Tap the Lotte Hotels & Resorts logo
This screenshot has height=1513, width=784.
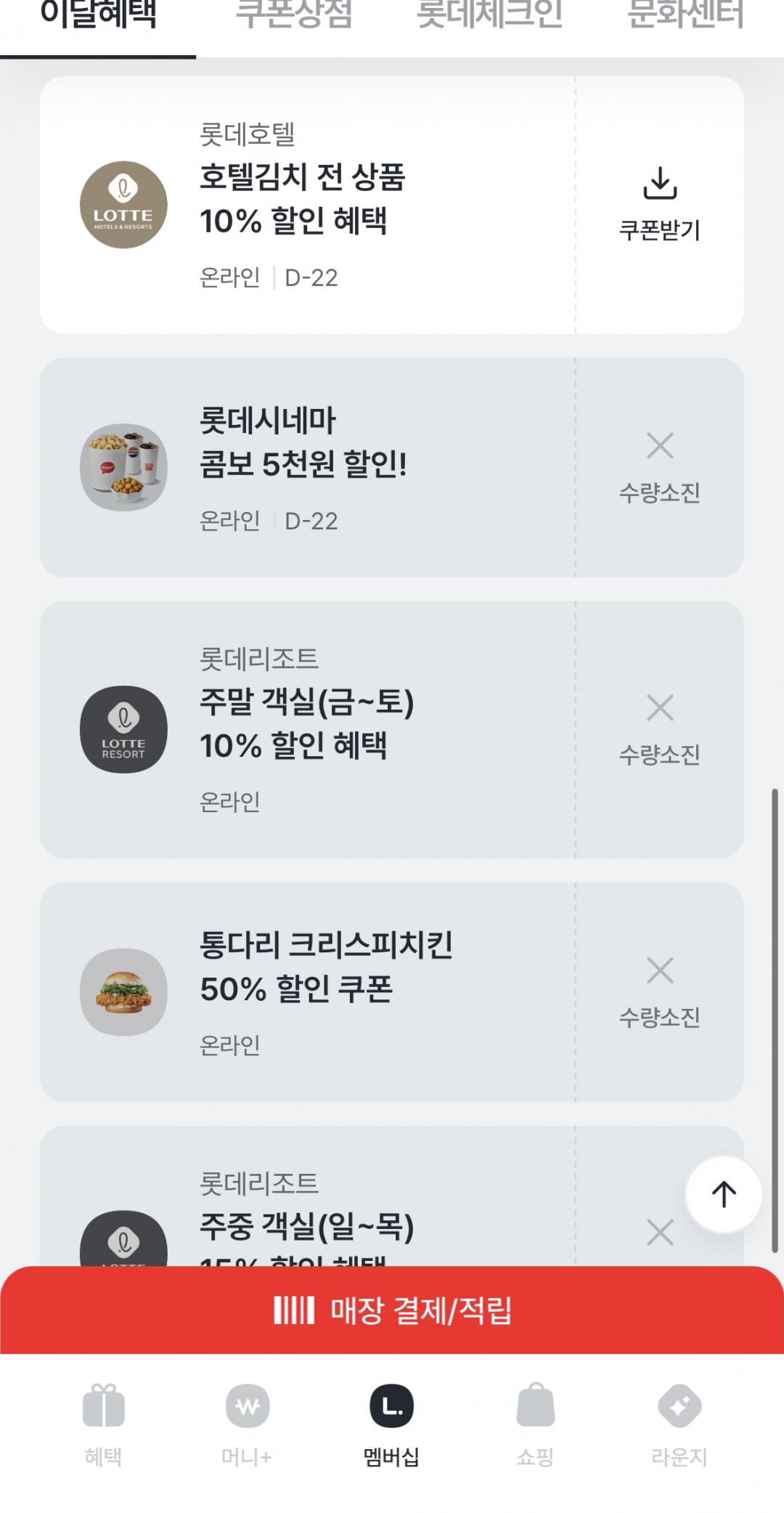123,205
